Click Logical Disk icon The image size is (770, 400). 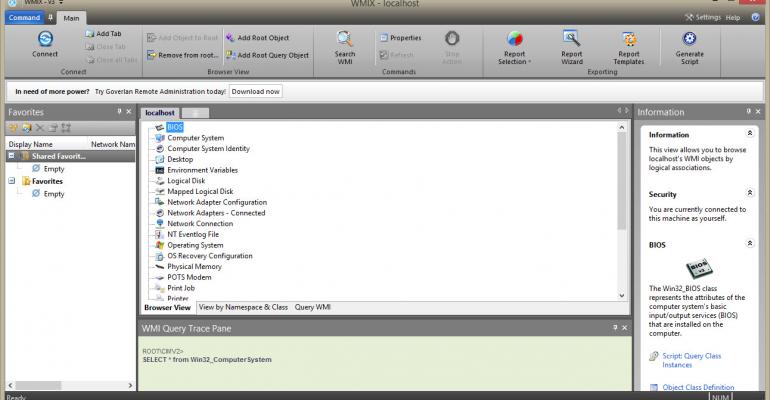160,181
